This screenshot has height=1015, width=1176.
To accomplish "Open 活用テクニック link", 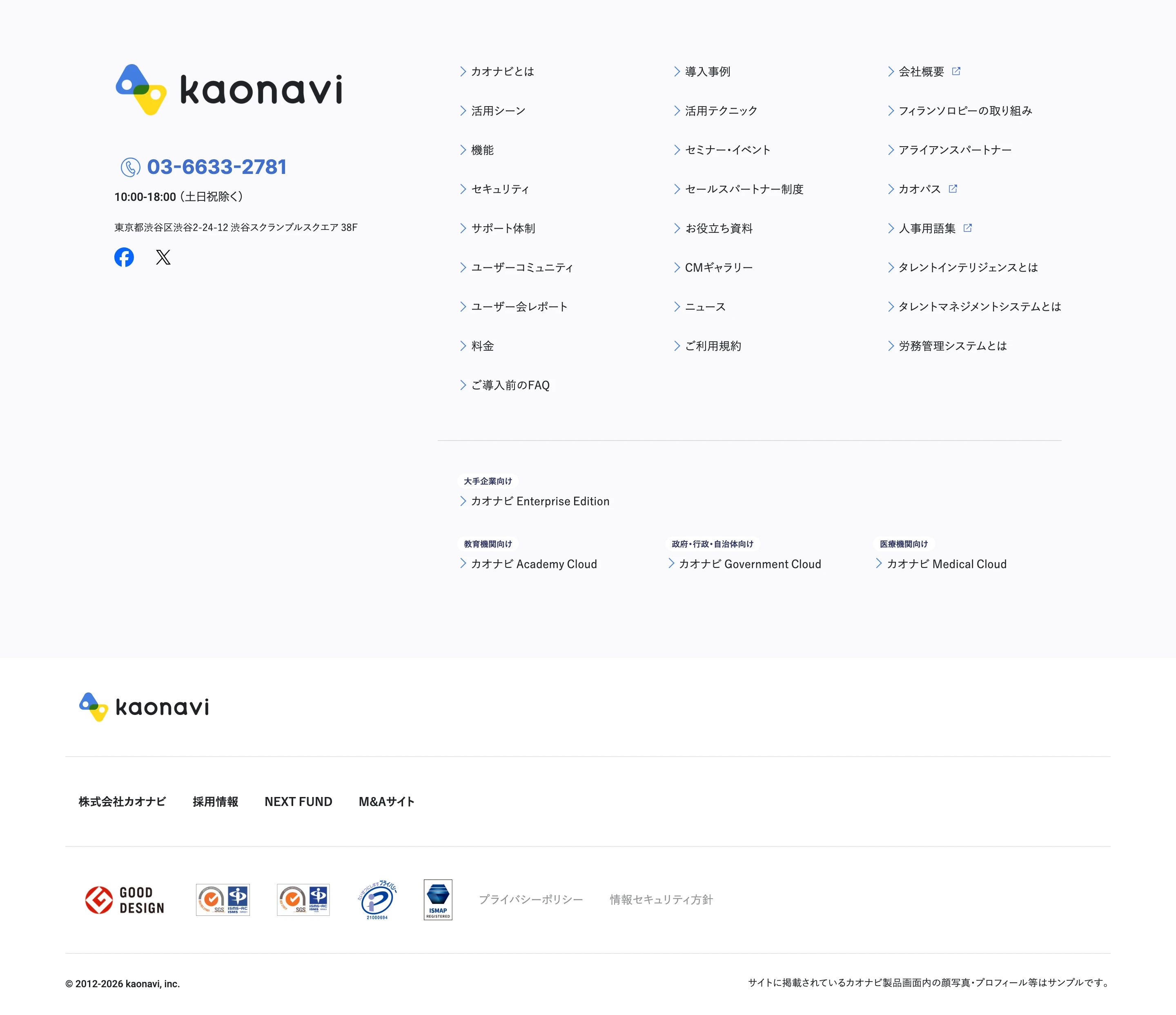I will point(721,111).
